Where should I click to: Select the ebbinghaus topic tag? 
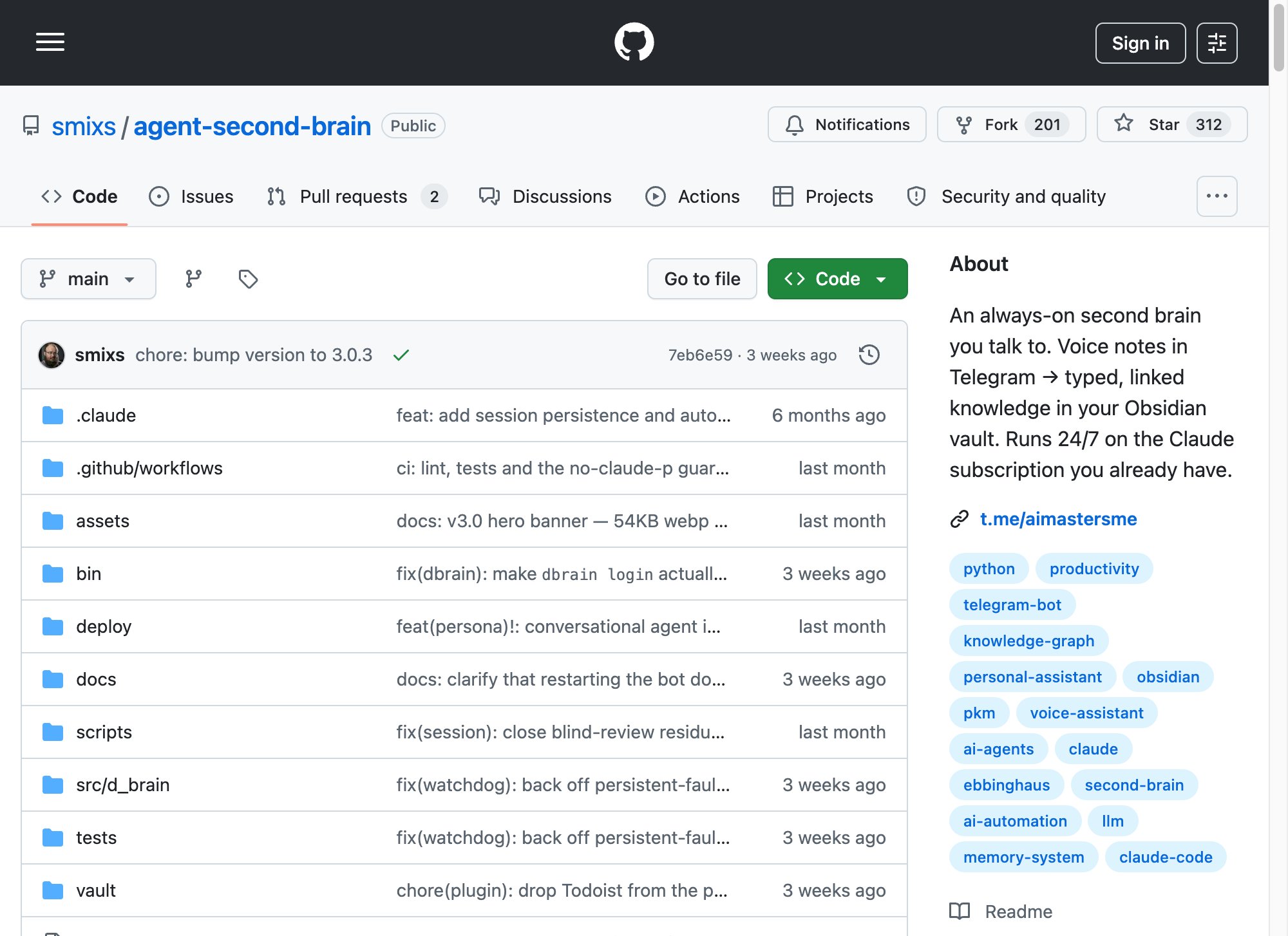pos(1007,785)
